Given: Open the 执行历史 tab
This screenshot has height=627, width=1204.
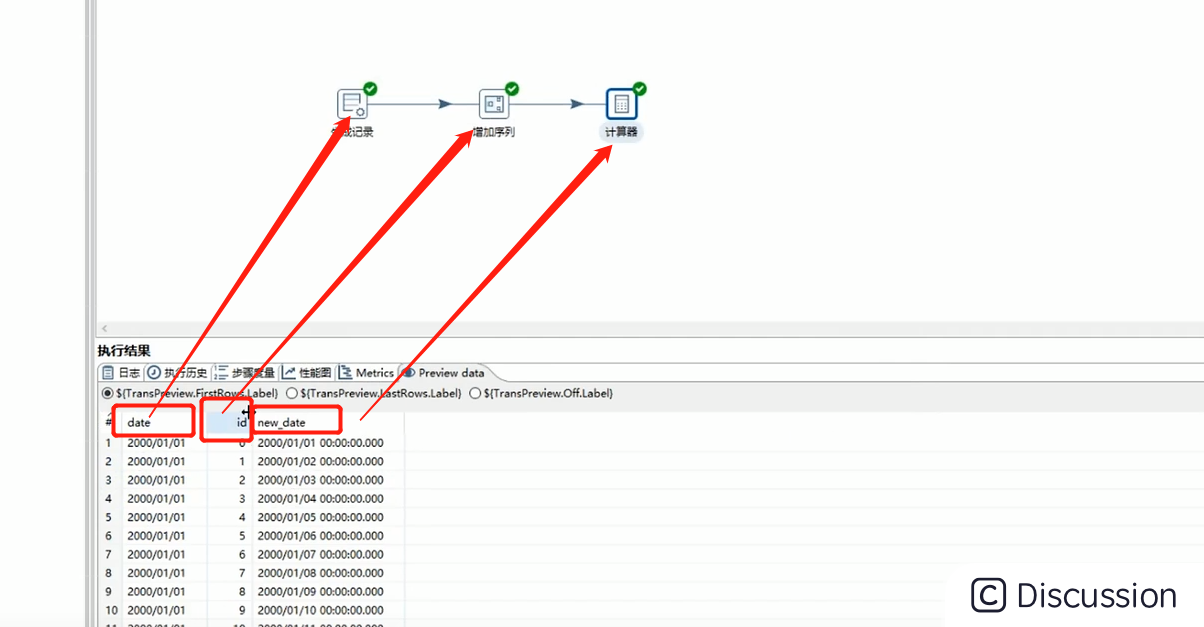Looking at the screenshot, I should coord(179,373).
